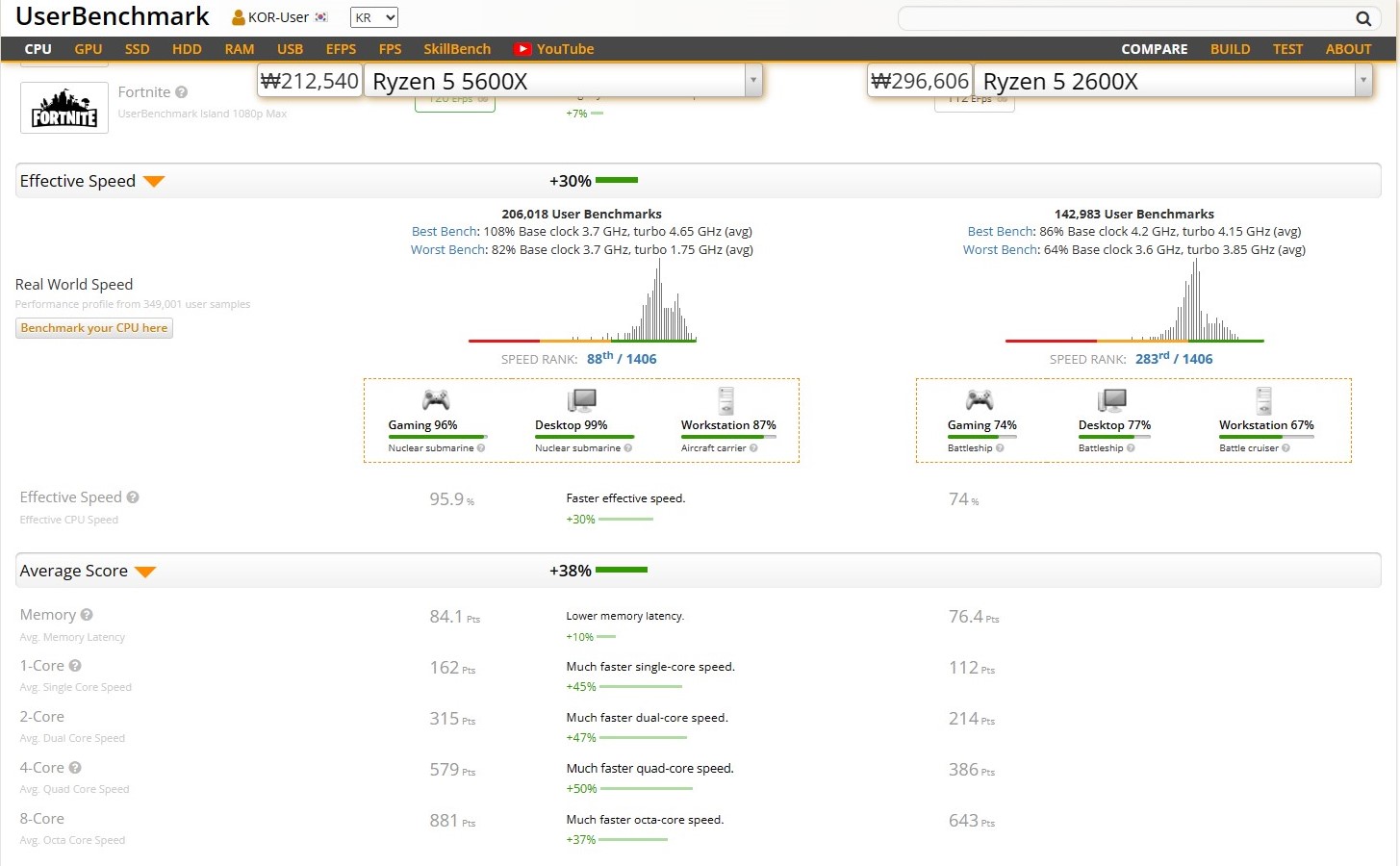Screen dimensions: 1400x866
Task: Click help icon next to Battle cruiser
Action: coord(1285,448)
